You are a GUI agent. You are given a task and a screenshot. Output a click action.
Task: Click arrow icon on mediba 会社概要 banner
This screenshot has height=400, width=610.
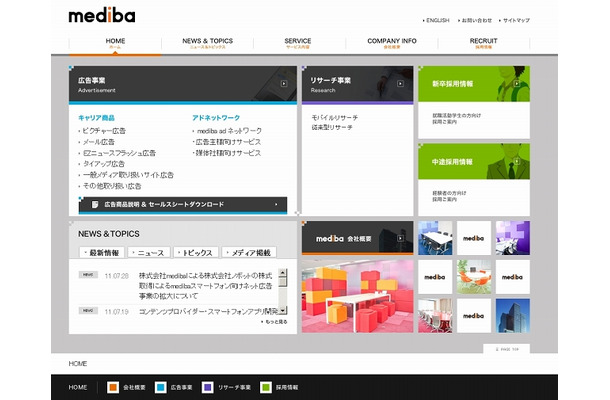pyautogui.click(x=400, y=238)
